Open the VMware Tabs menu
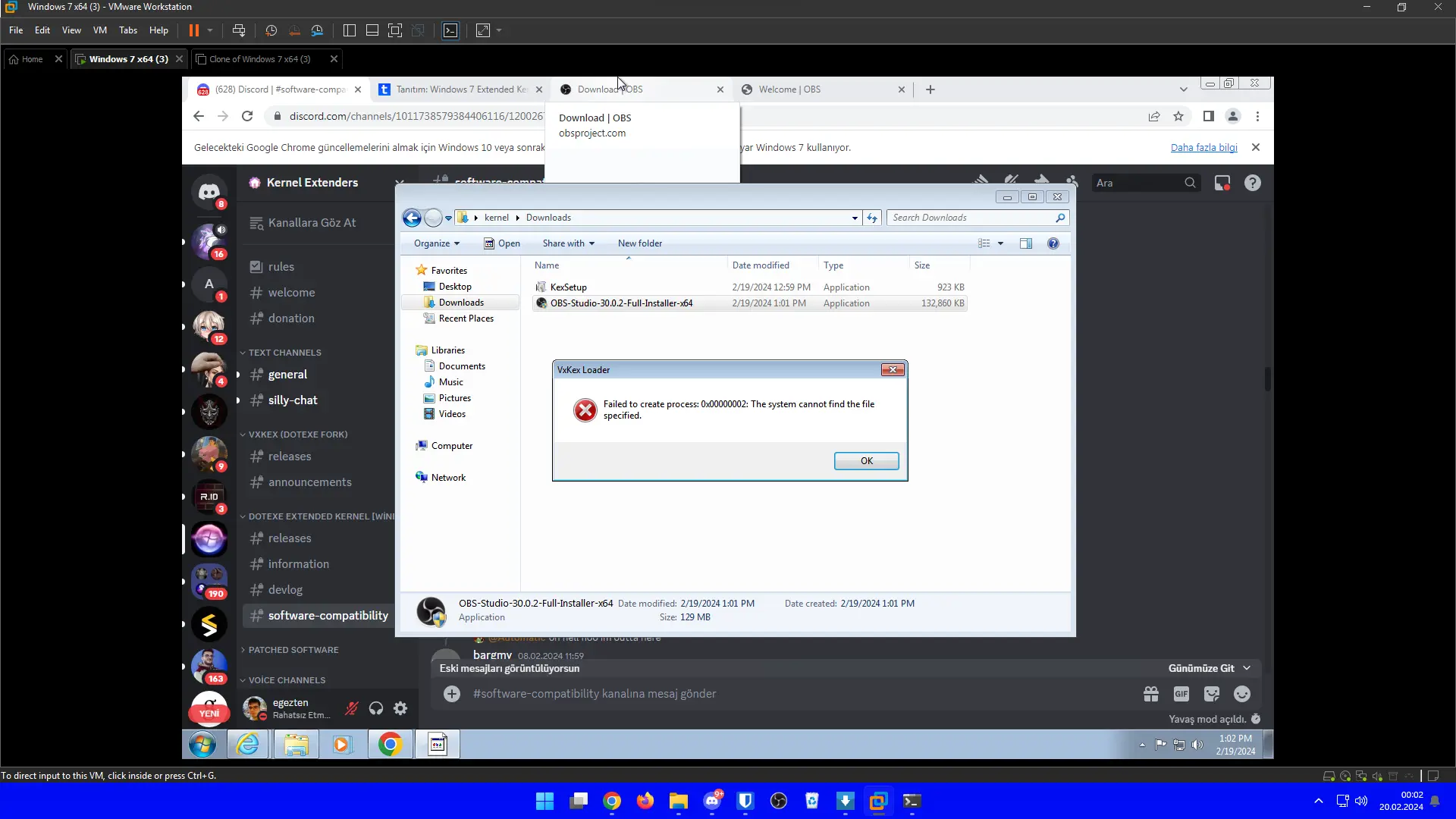The width and height of the screenshot is (1456, 819). (128, 30)
